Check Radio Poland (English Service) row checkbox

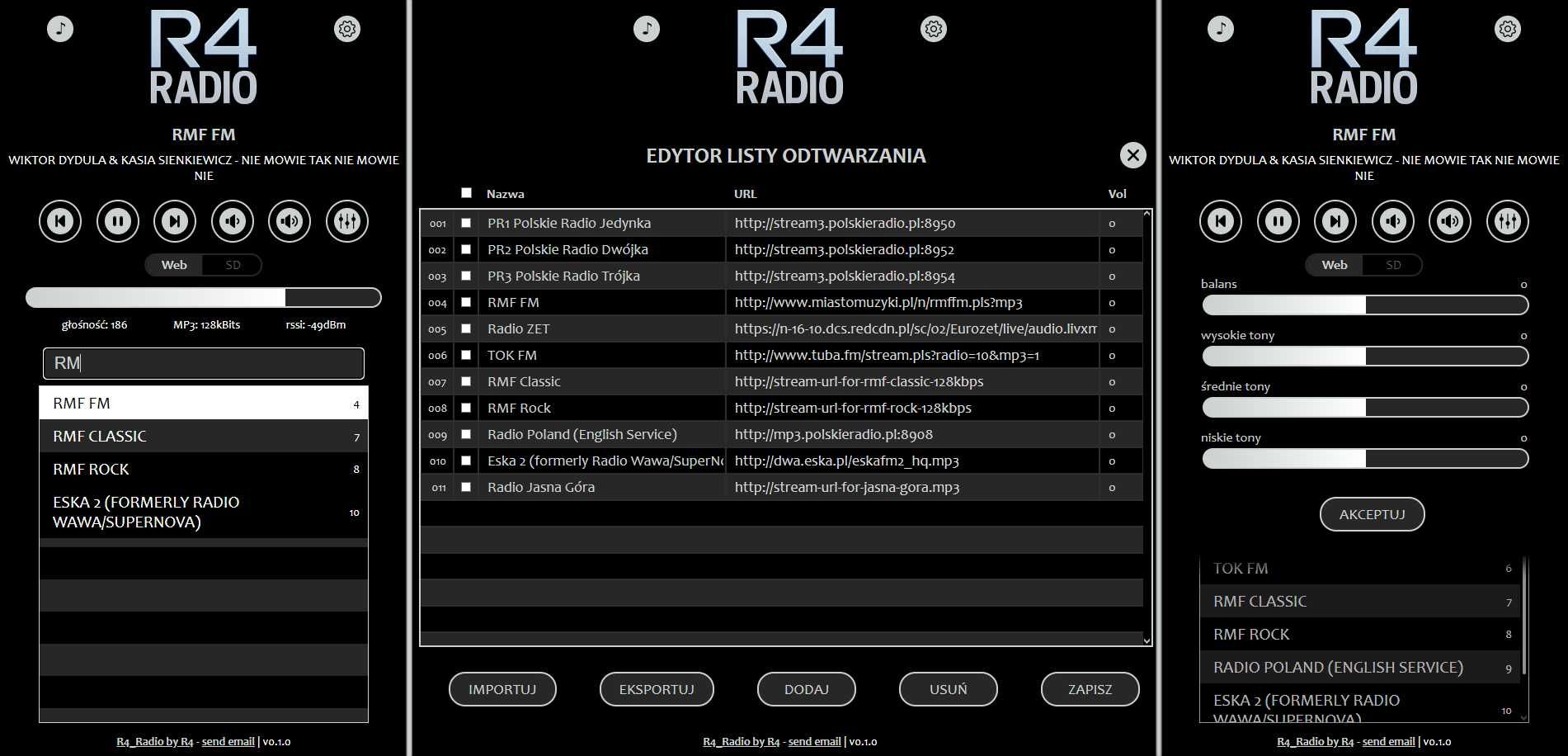tap(466, 434)
